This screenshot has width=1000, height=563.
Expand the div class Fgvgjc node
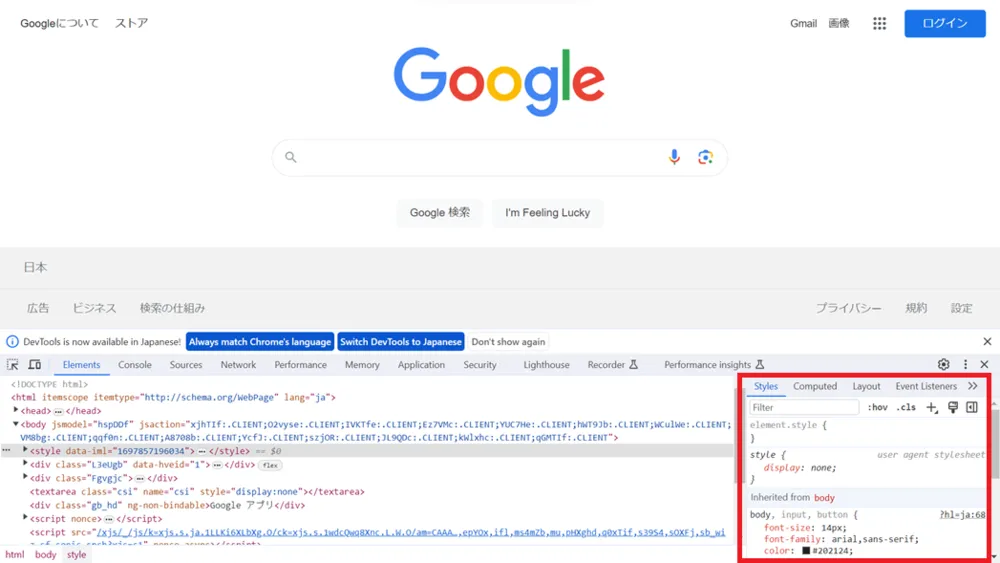26,477
